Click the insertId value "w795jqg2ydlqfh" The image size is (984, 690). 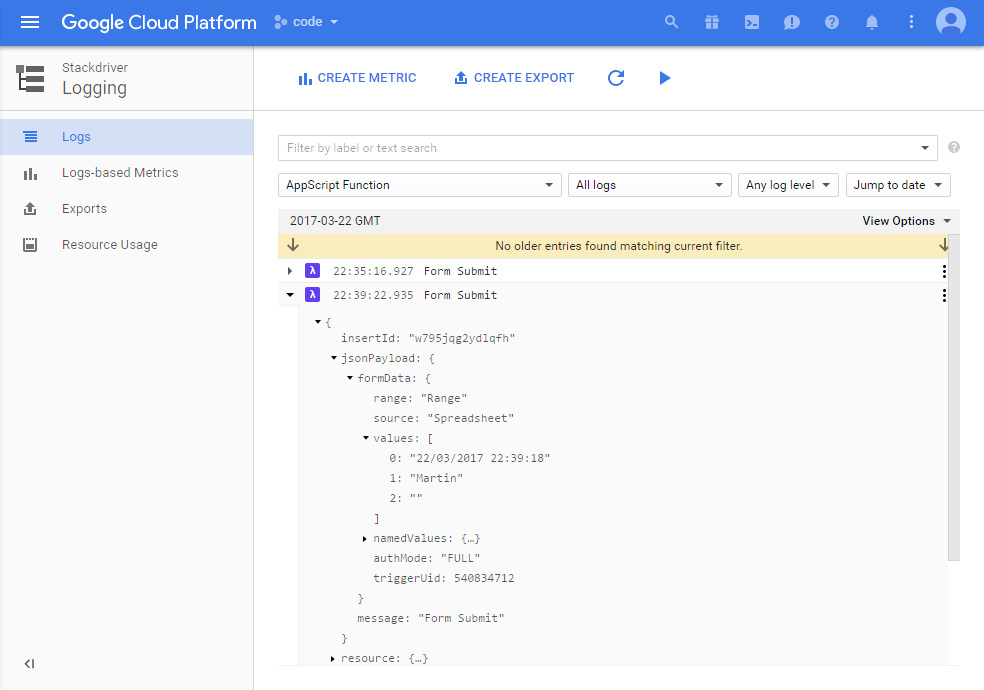click(462, 338)
